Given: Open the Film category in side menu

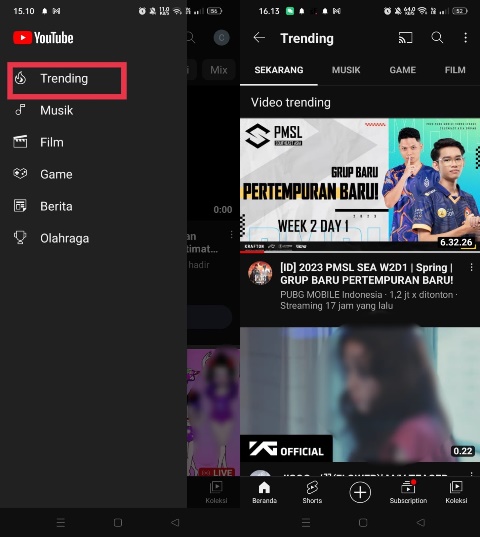Looking at the screenshot, I should pos(52,142).
